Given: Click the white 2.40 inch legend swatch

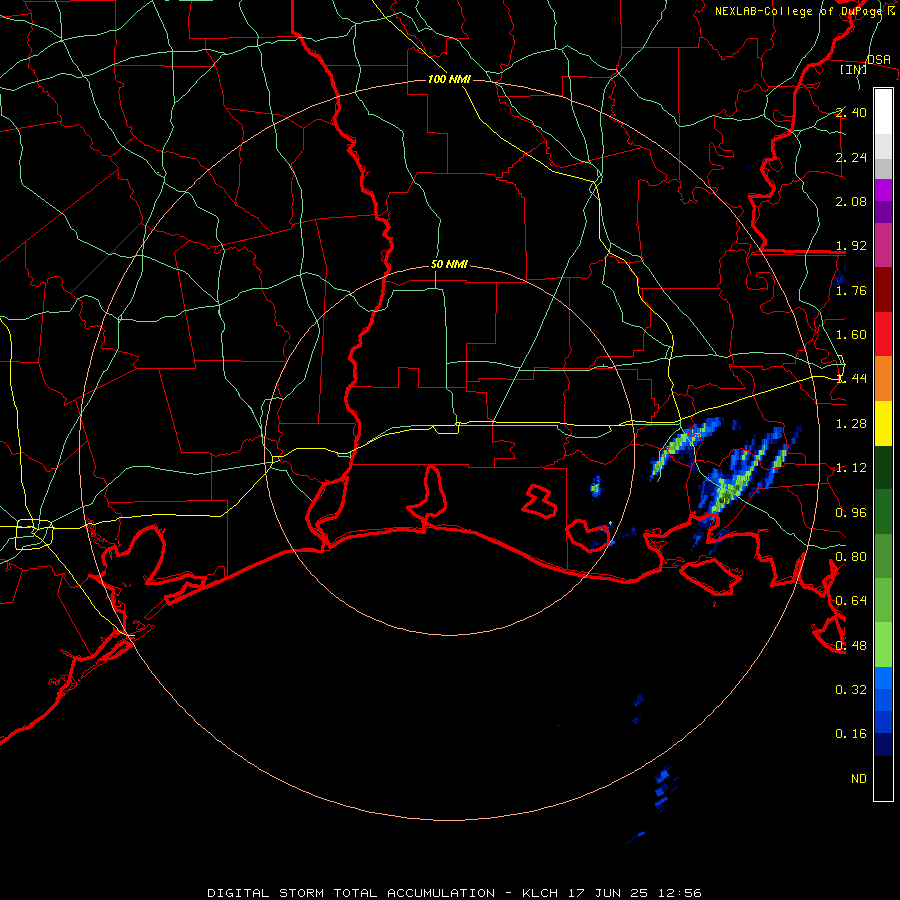Looking at the screenshot, I should pos(883,111).
